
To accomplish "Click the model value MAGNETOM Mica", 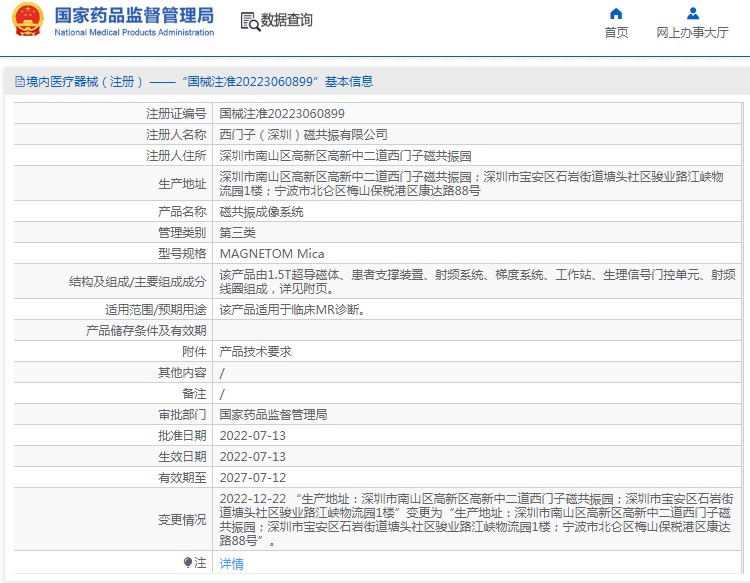I will click(x=271, y=253).
